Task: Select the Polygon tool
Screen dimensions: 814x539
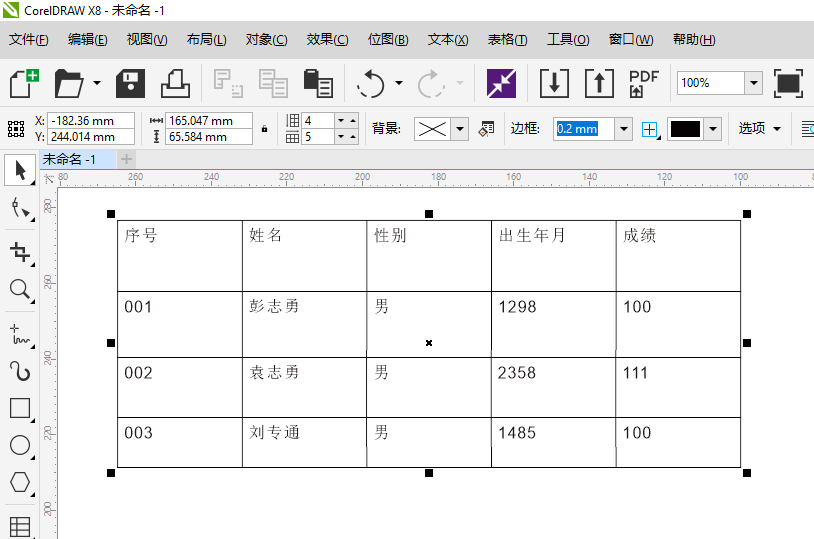Action: [20, 482]
